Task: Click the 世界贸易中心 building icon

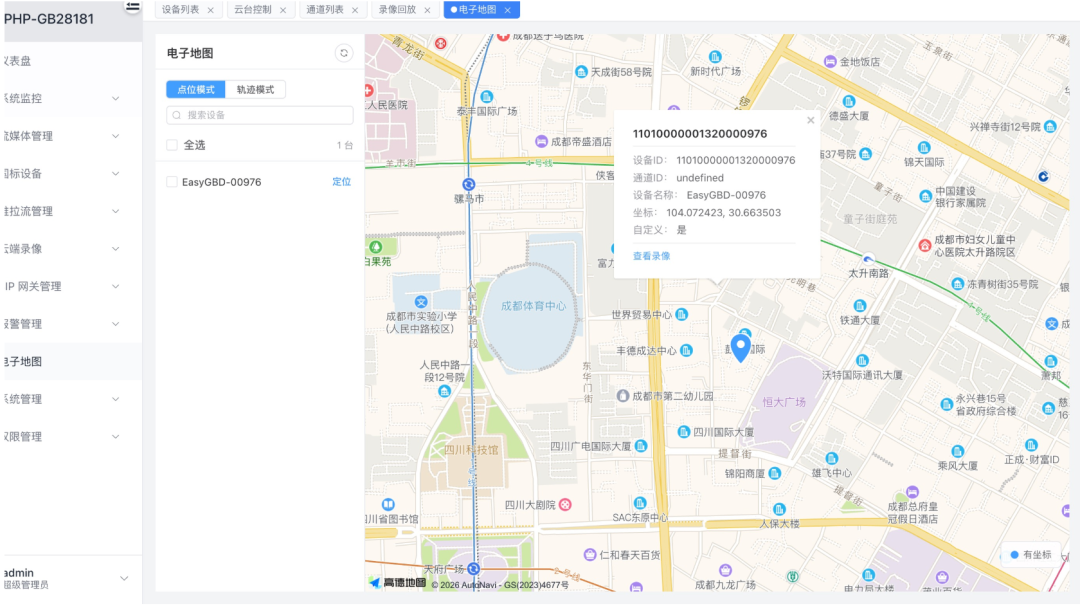Action: click(x=681, y=314)
